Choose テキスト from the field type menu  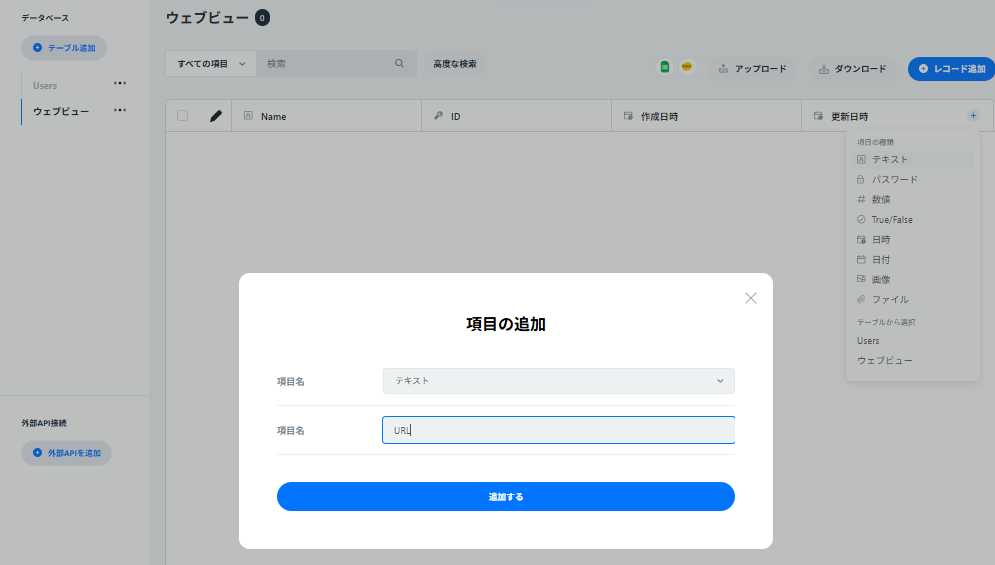(913, 159)
